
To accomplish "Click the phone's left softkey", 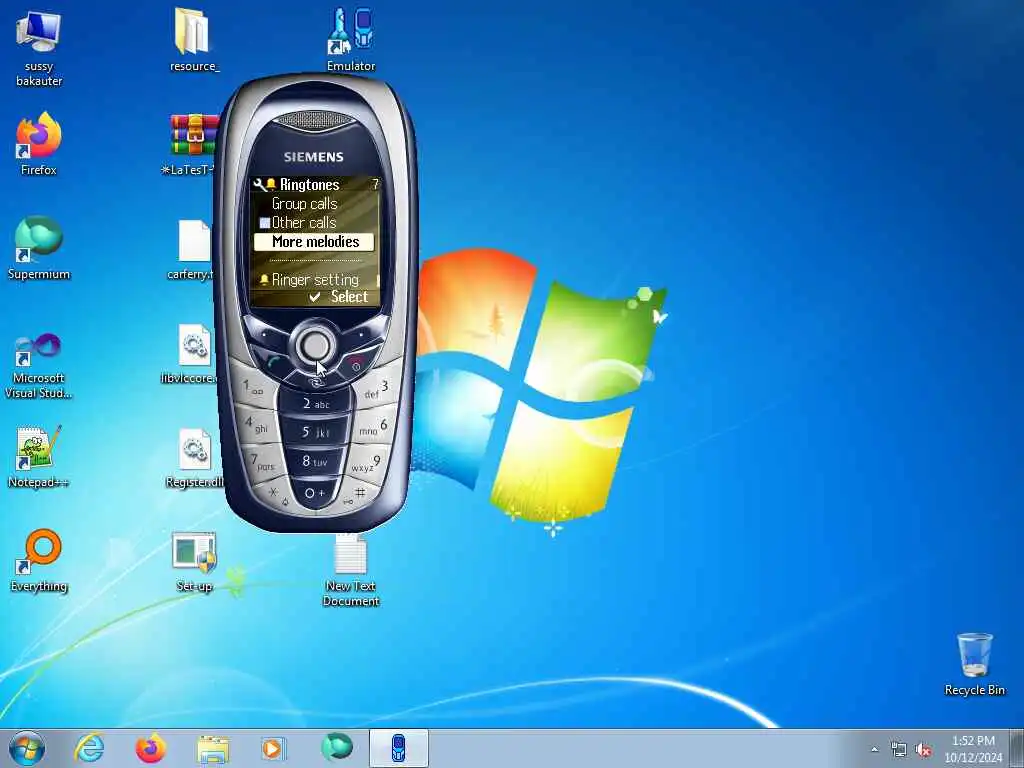I will click(x=264, y=334).
